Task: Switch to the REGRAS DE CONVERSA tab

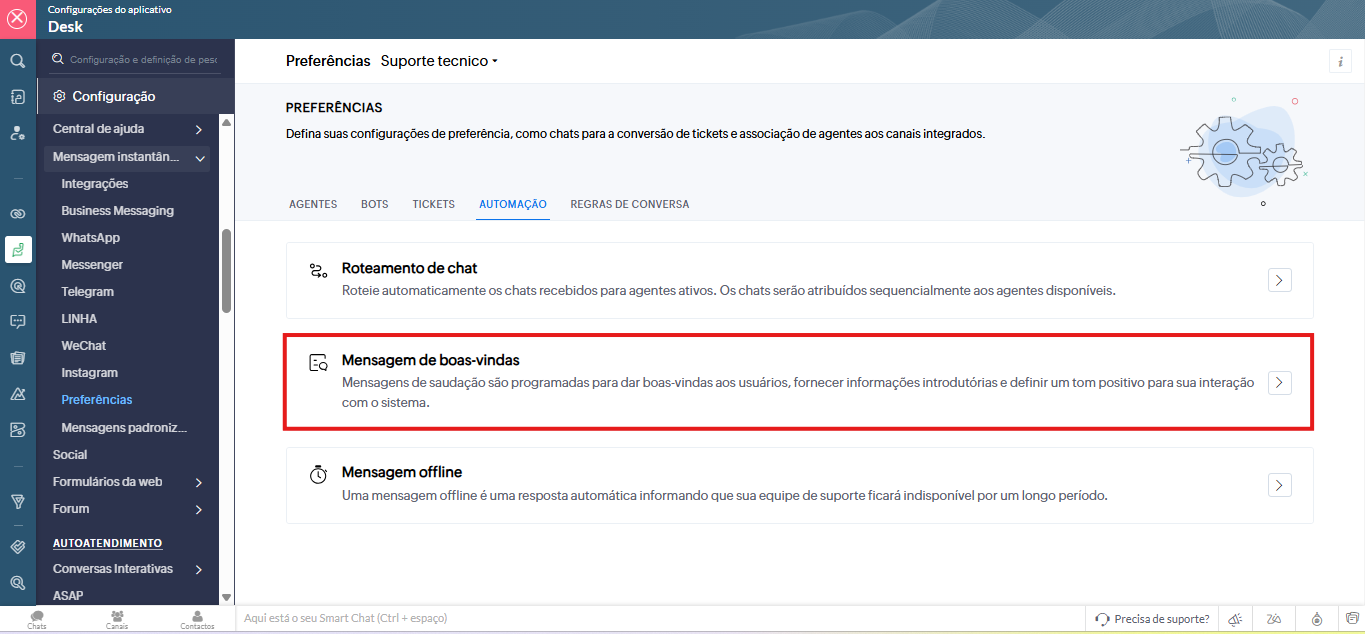Action: pyautogui.click(x=629, y=204)
